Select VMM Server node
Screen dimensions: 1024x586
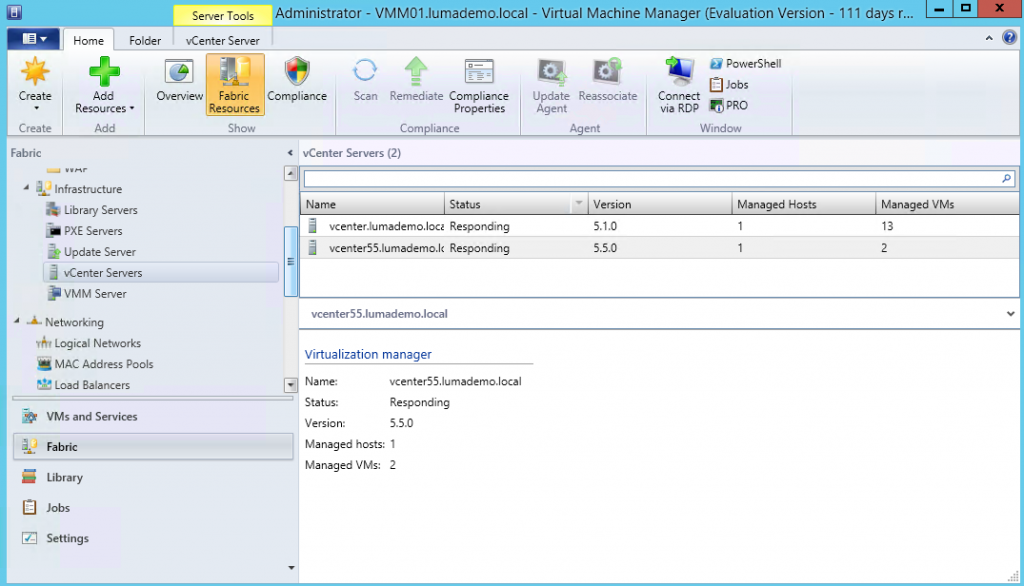click(87, 293)
